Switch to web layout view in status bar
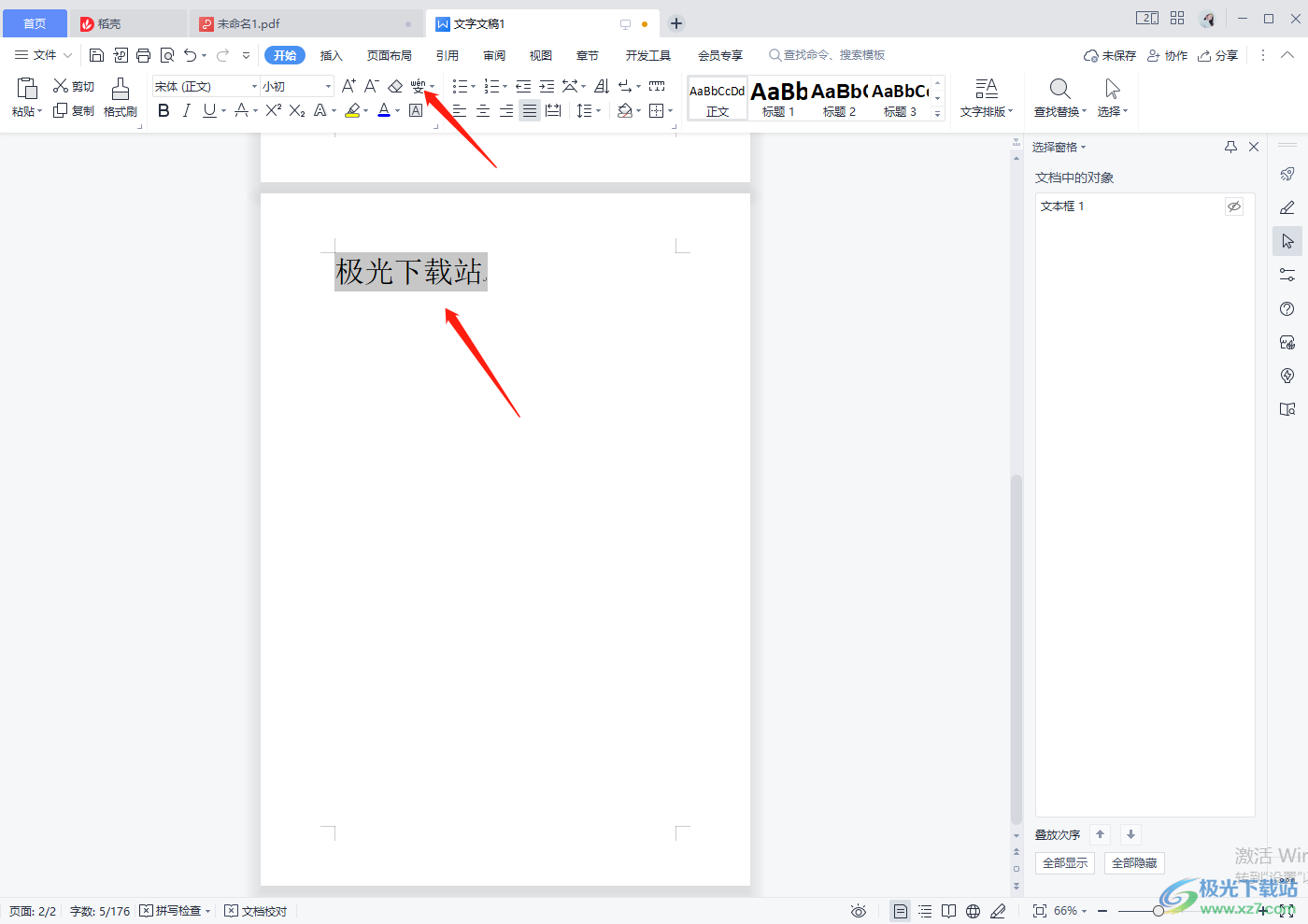 coord(973,911)
